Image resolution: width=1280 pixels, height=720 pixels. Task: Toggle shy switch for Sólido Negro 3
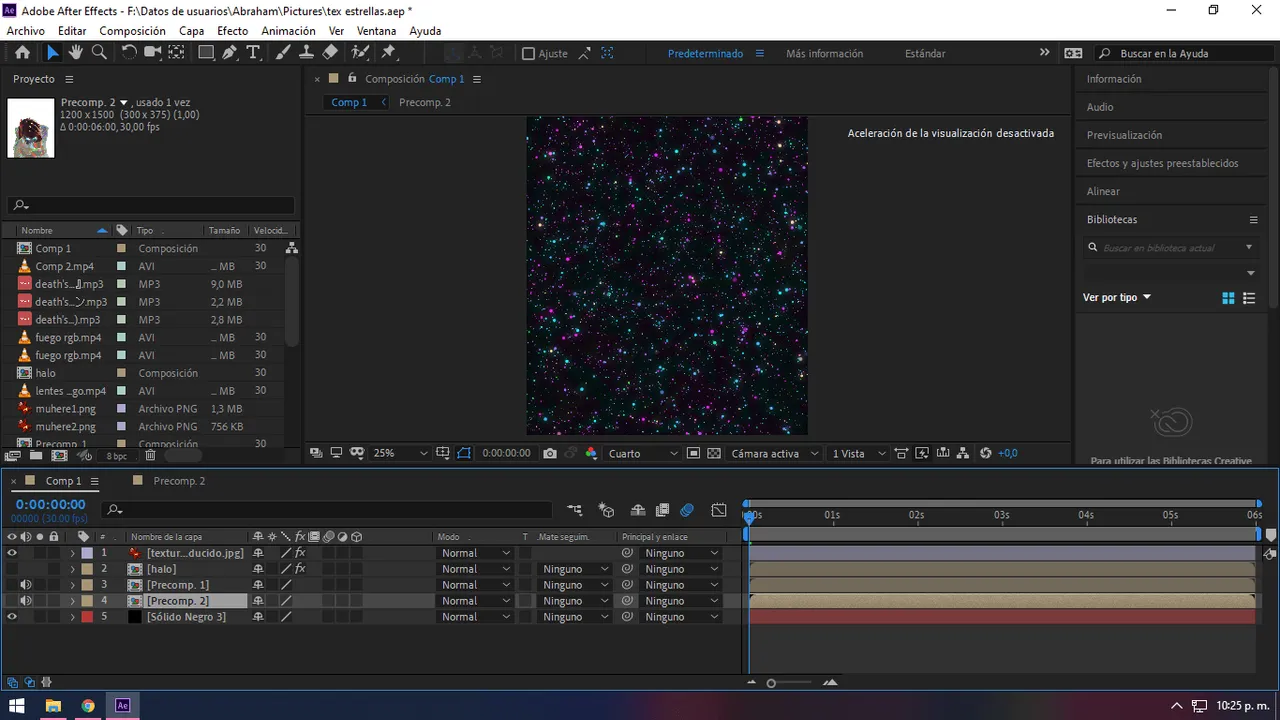(258, 617)
